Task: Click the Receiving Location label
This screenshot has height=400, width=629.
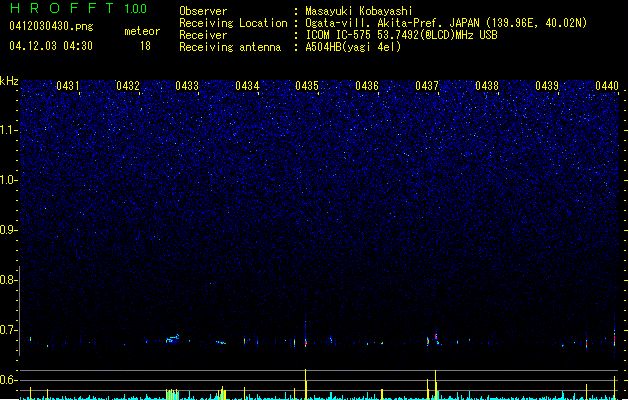Action: 233,23
